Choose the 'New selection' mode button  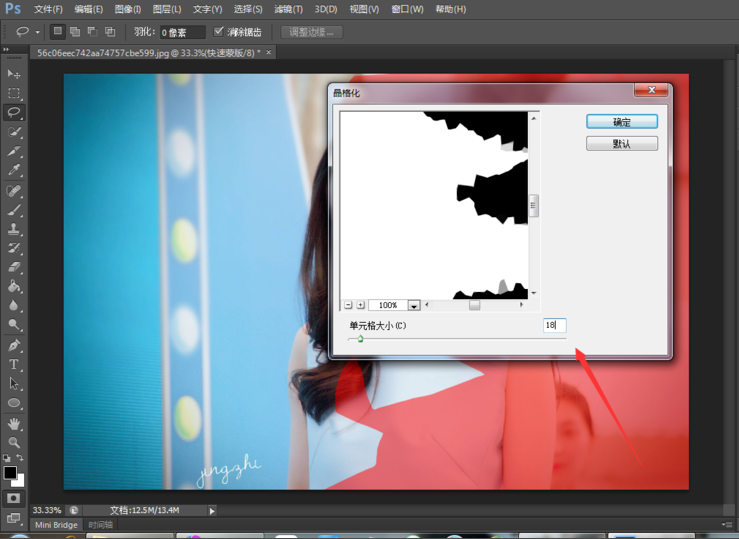[x=58, y=32]
